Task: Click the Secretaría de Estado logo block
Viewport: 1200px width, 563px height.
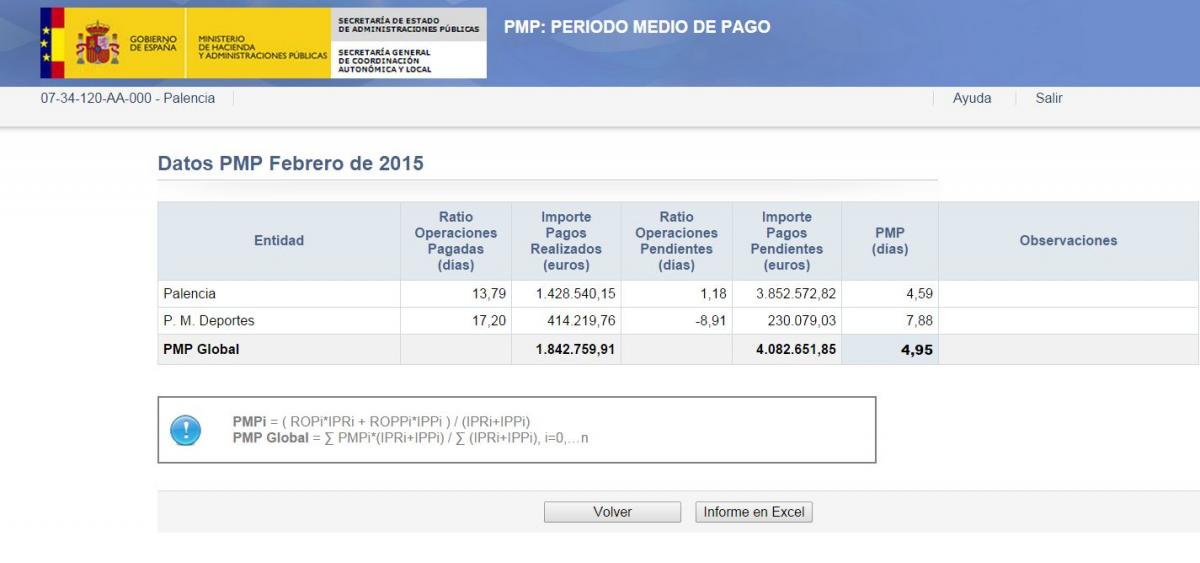Action: click(408, 43)
